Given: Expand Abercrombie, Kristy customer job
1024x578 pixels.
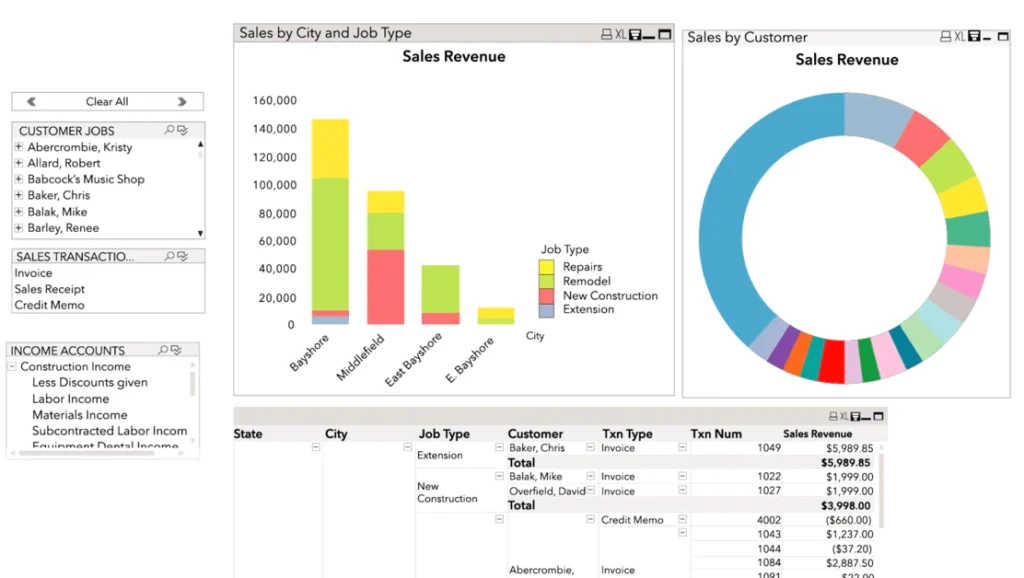Looking at the screenshot, I should point(18,147).
